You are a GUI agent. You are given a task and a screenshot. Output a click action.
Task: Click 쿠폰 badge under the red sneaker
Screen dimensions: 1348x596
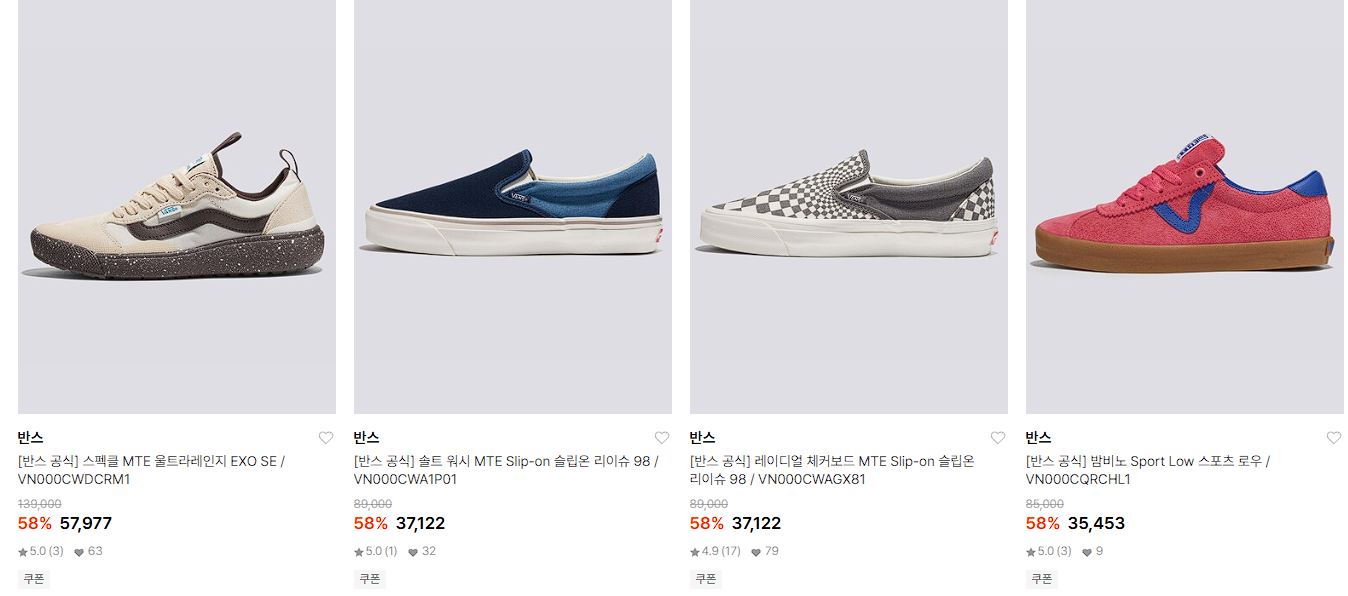1041,579
